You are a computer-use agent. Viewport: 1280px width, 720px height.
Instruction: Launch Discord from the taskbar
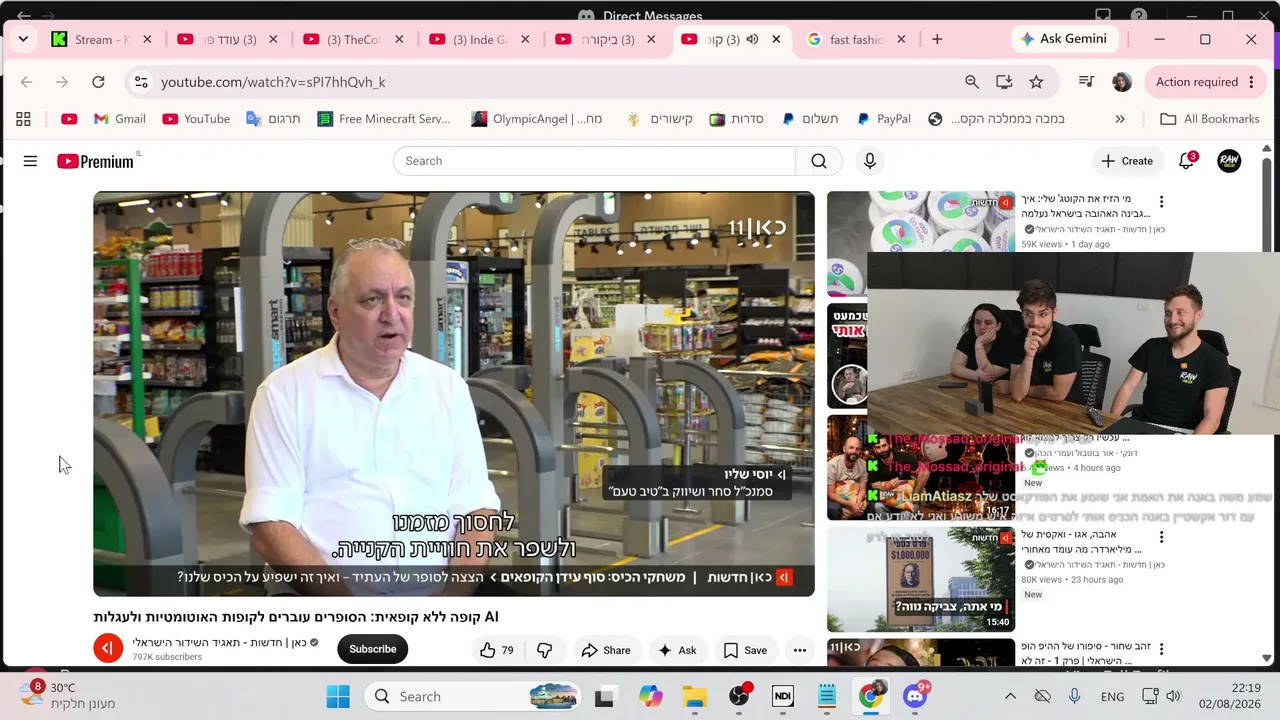click(x=915, y=696)
